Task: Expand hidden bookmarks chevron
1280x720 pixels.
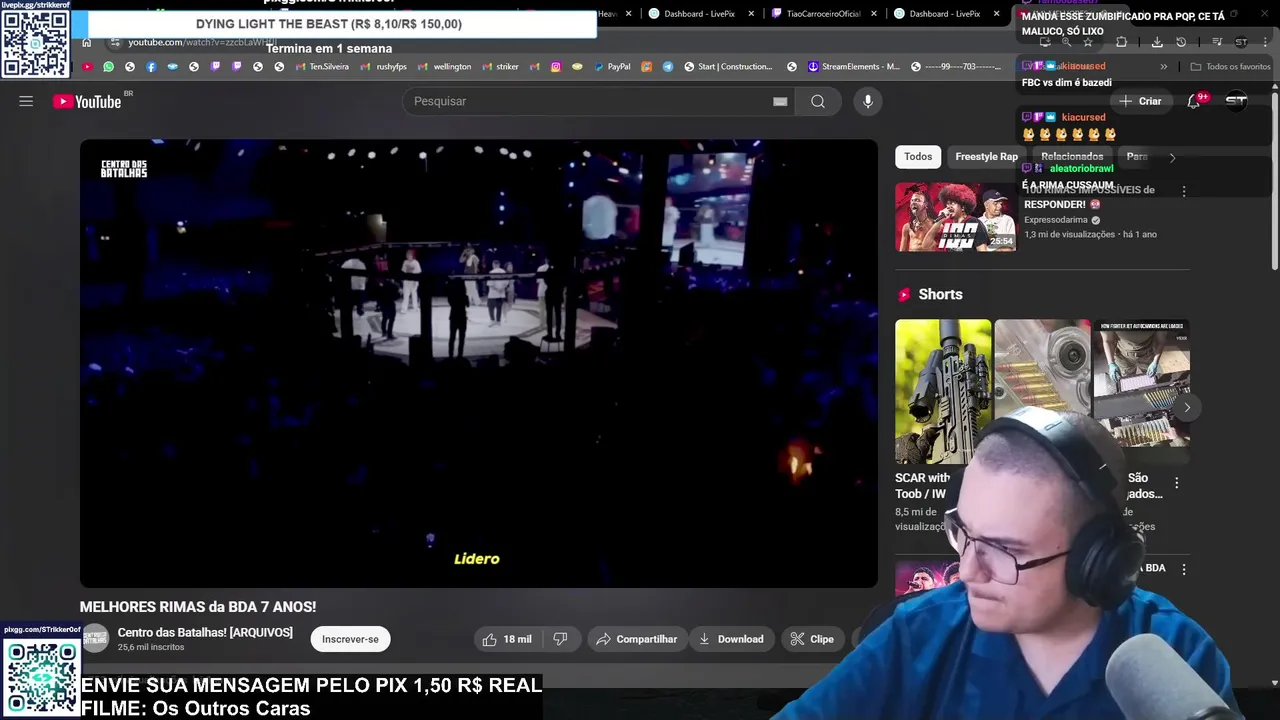Action: click(x=1163, y=67)
